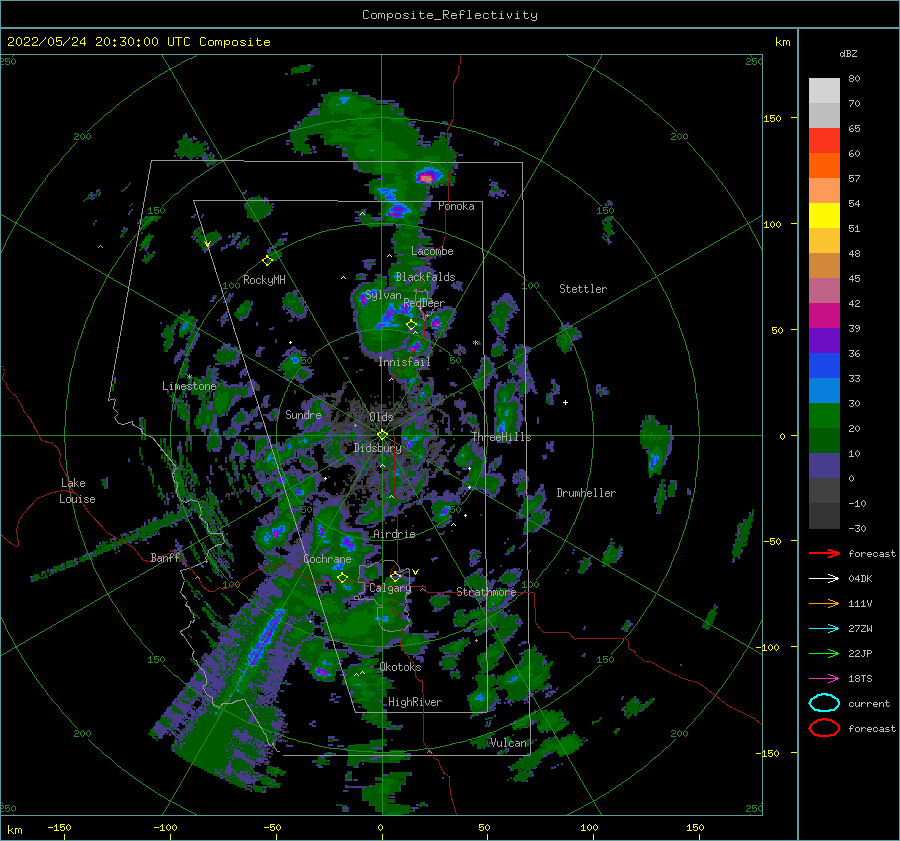The image size is (900, 841).
Task: Click the Lacombe city label
Action: [432, 251]
